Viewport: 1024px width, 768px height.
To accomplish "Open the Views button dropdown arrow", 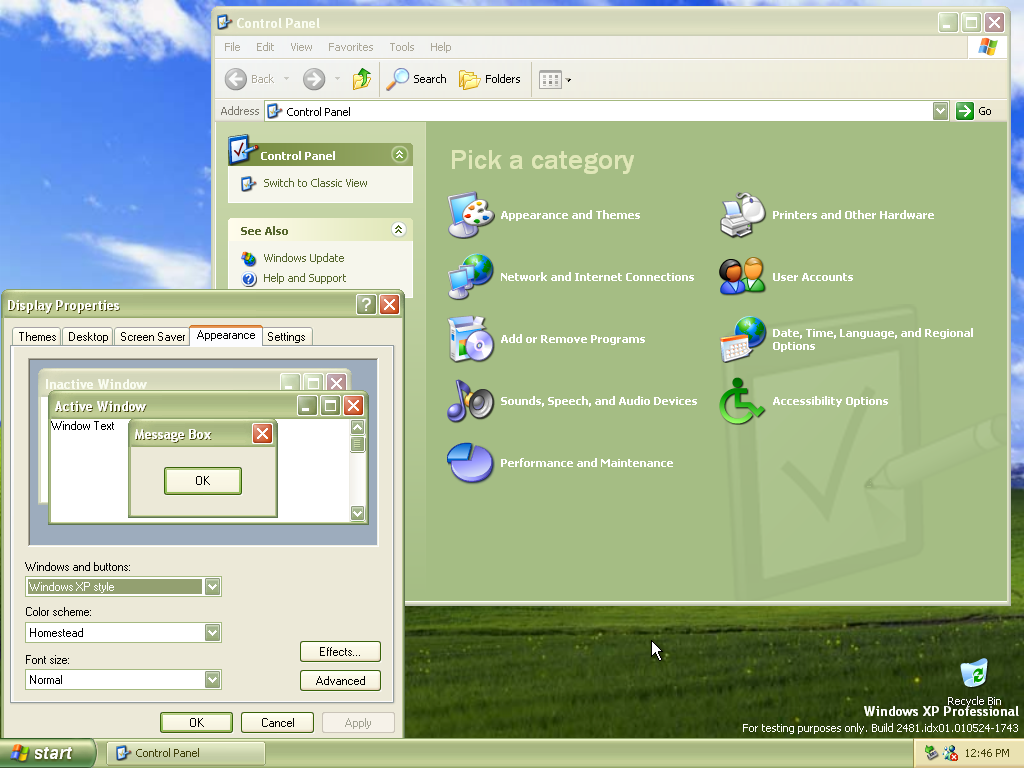I will tap(568, 80).
